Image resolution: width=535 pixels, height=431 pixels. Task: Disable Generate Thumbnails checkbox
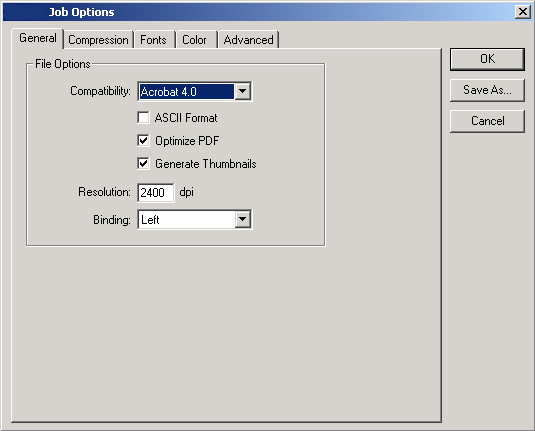(143, 163)
